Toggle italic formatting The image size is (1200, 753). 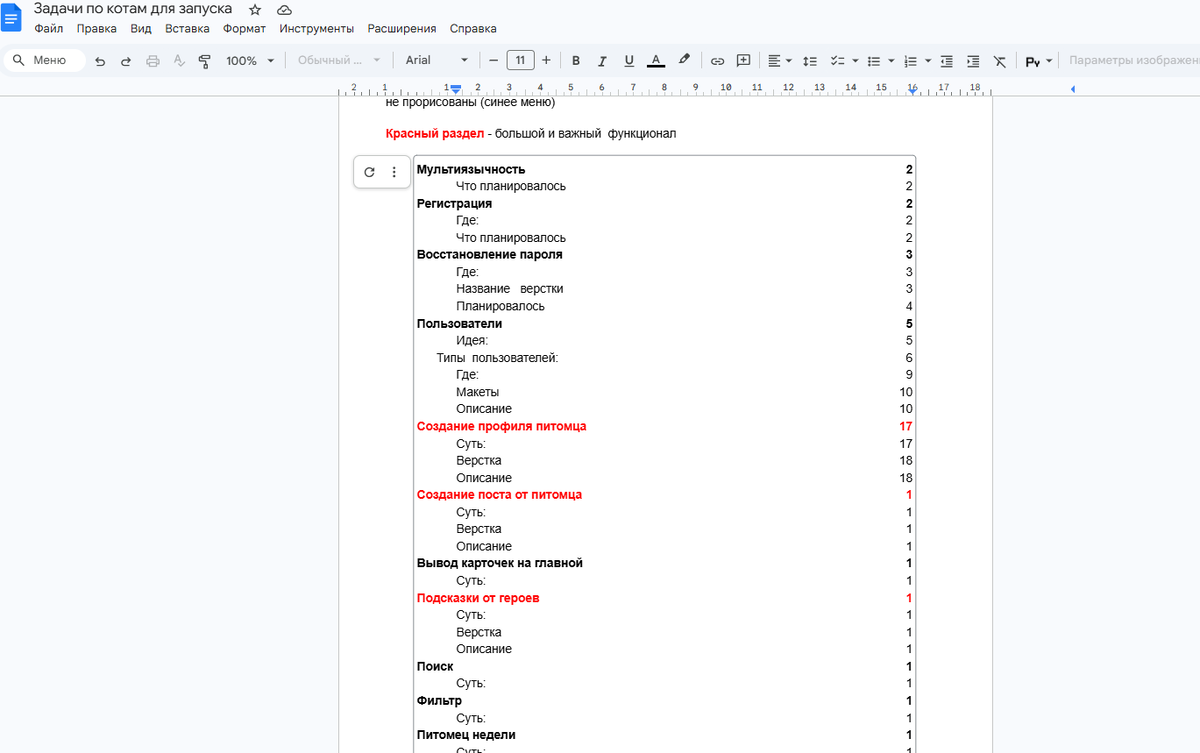tap(602, 61)
